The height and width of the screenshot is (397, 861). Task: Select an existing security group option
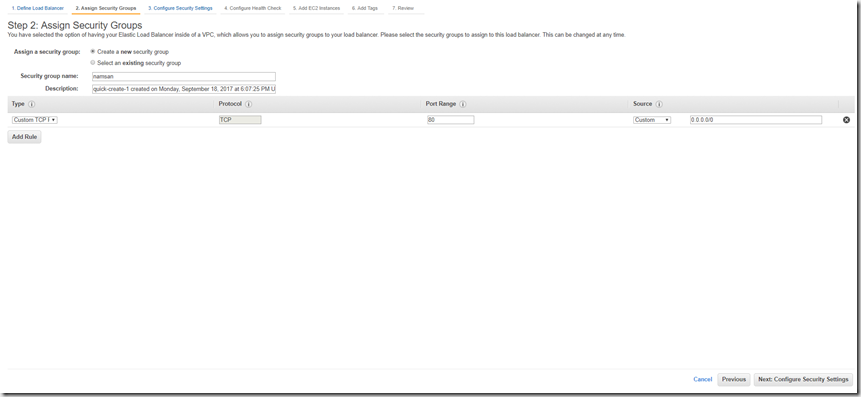(93, 63)
